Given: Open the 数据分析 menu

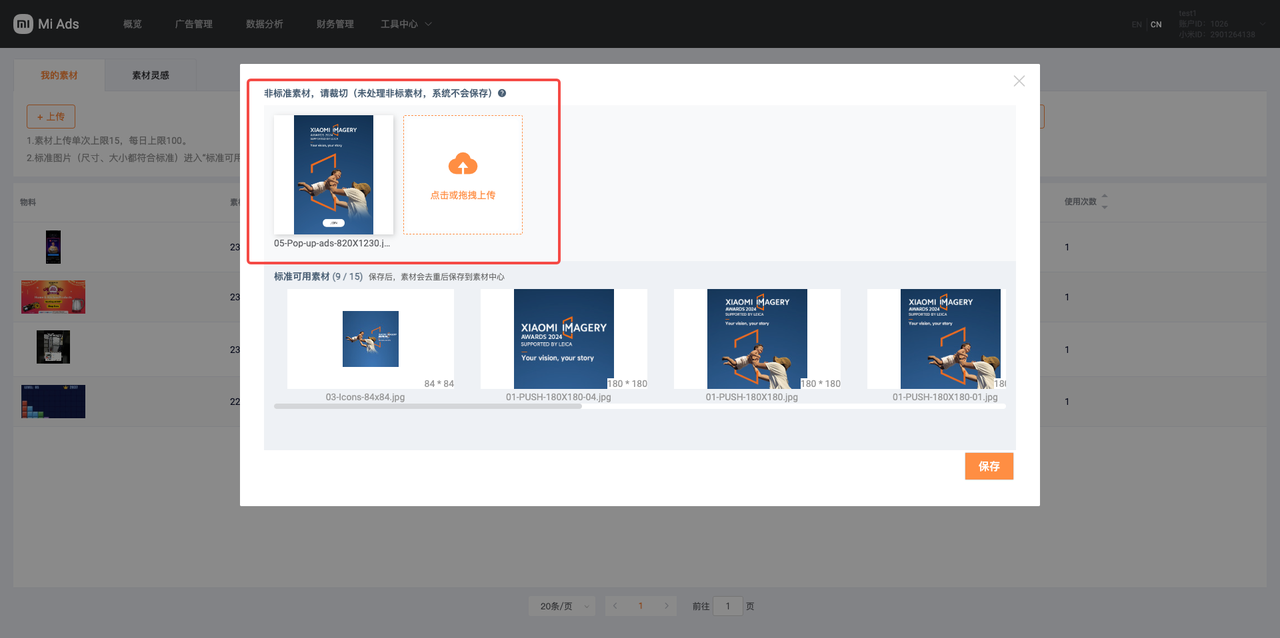Looking at the screenshot, I should point(264,24).
